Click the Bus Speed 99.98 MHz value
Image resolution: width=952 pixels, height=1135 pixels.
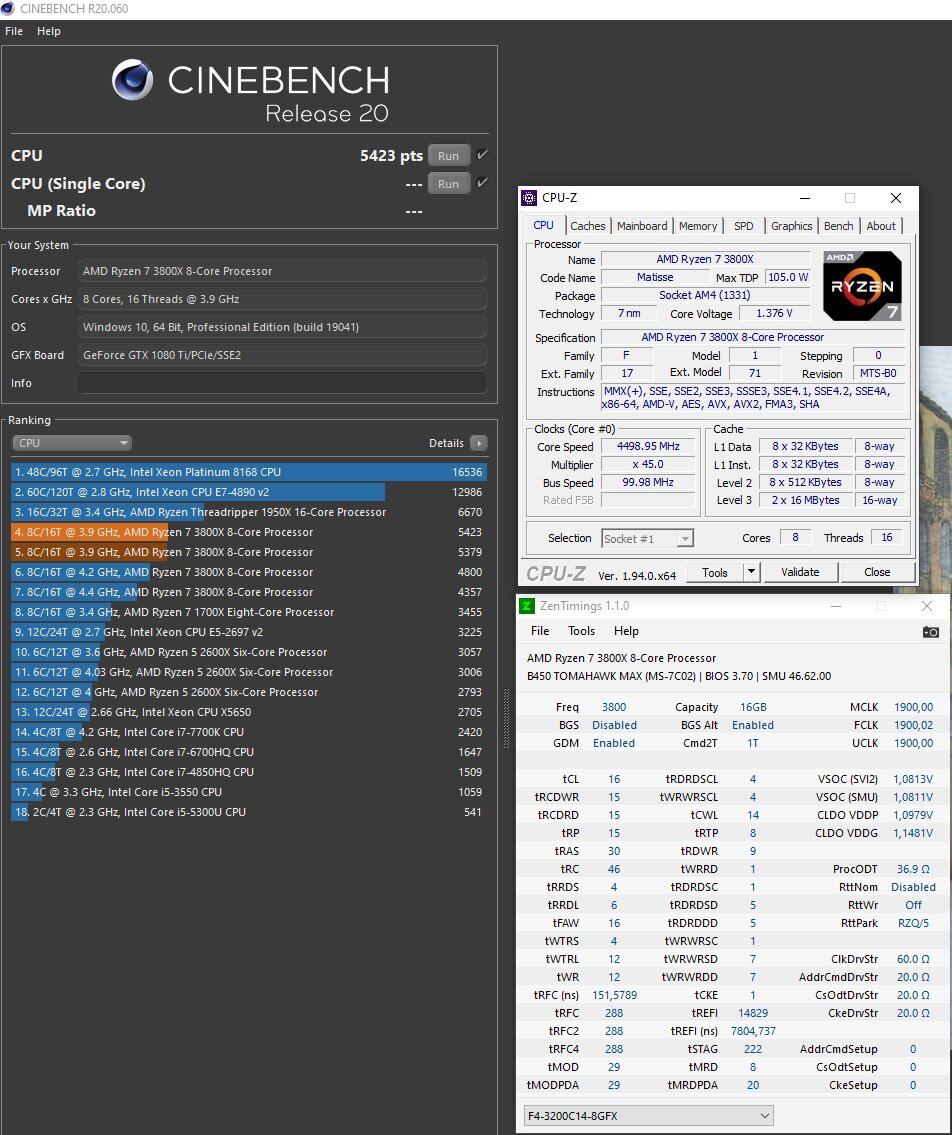point(648,483)
